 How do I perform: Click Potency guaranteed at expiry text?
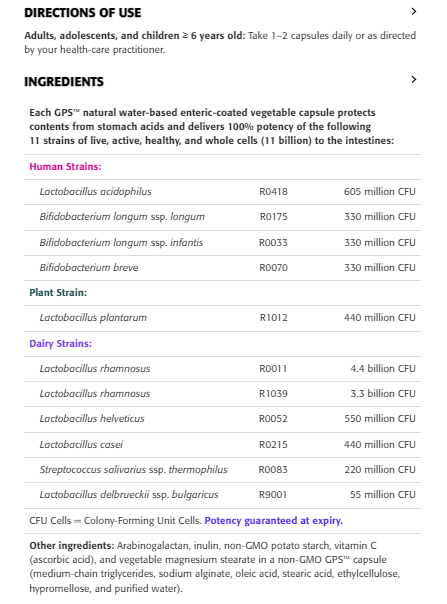point(274,521)
